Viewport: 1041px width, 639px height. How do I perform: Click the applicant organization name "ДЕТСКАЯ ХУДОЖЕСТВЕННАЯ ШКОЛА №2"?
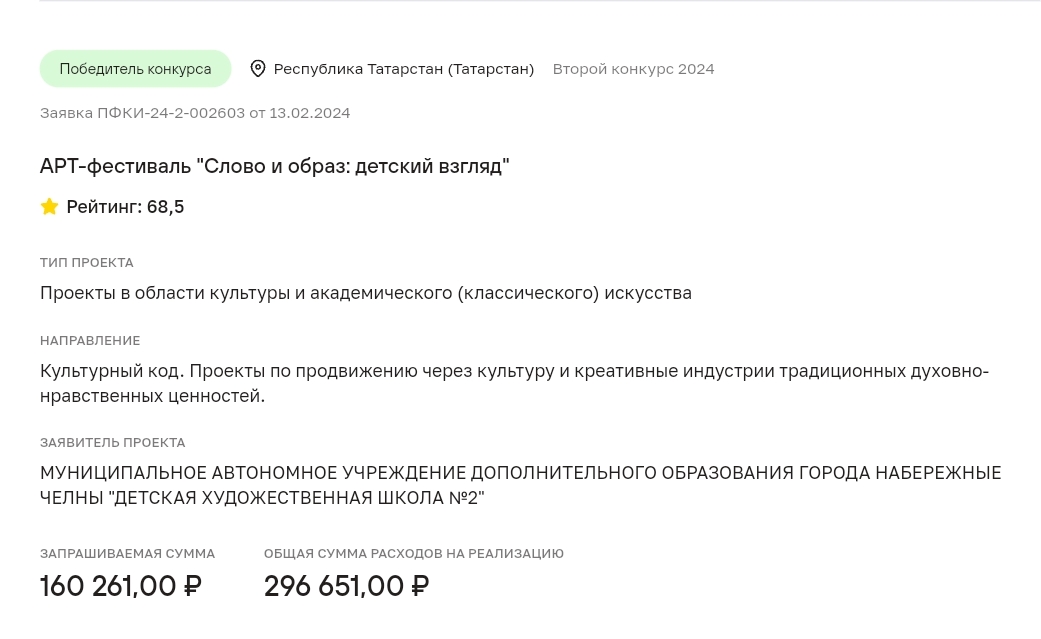pyautogui.click(x=297, y=498)
